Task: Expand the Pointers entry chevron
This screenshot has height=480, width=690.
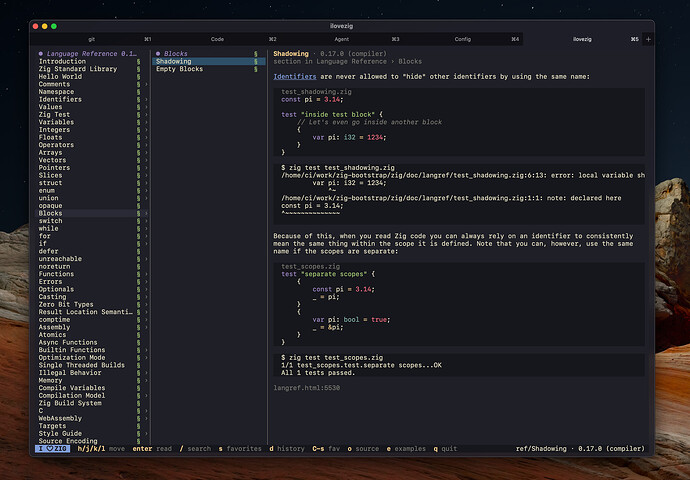Action: point(146,168)
